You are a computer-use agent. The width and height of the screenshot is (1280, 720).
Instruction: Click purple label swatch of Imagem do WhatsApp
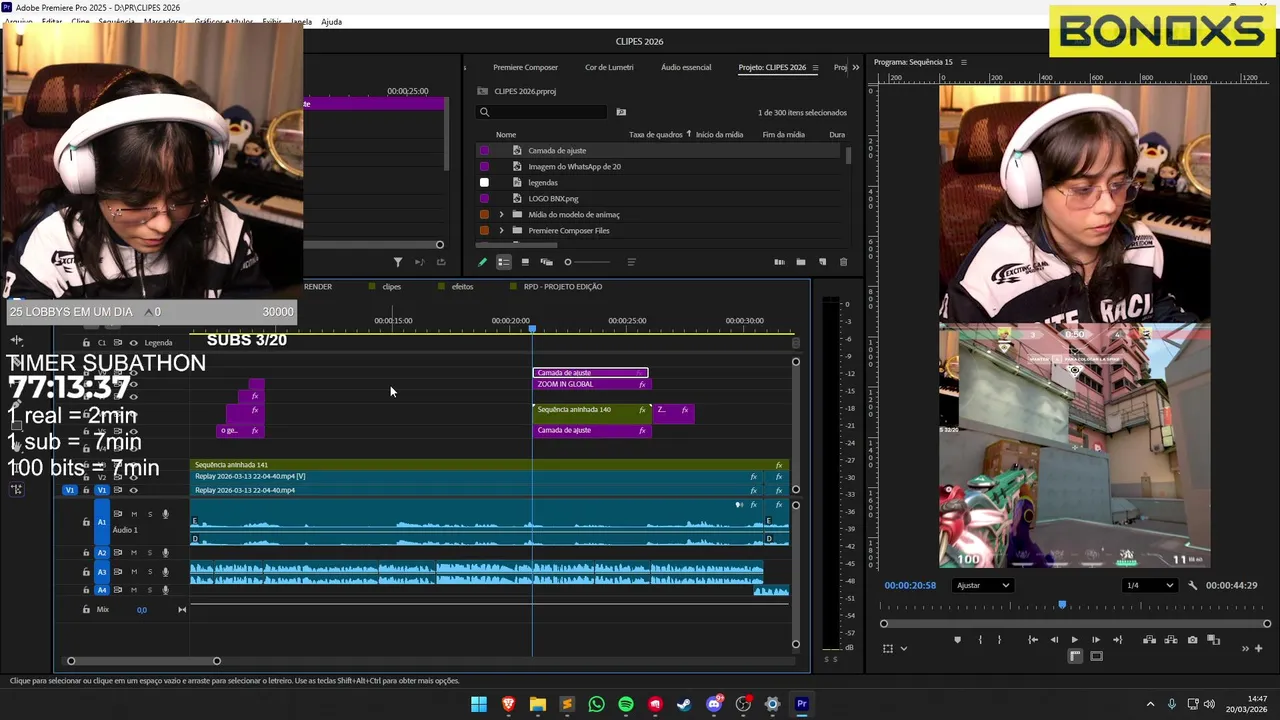(485, 166)
